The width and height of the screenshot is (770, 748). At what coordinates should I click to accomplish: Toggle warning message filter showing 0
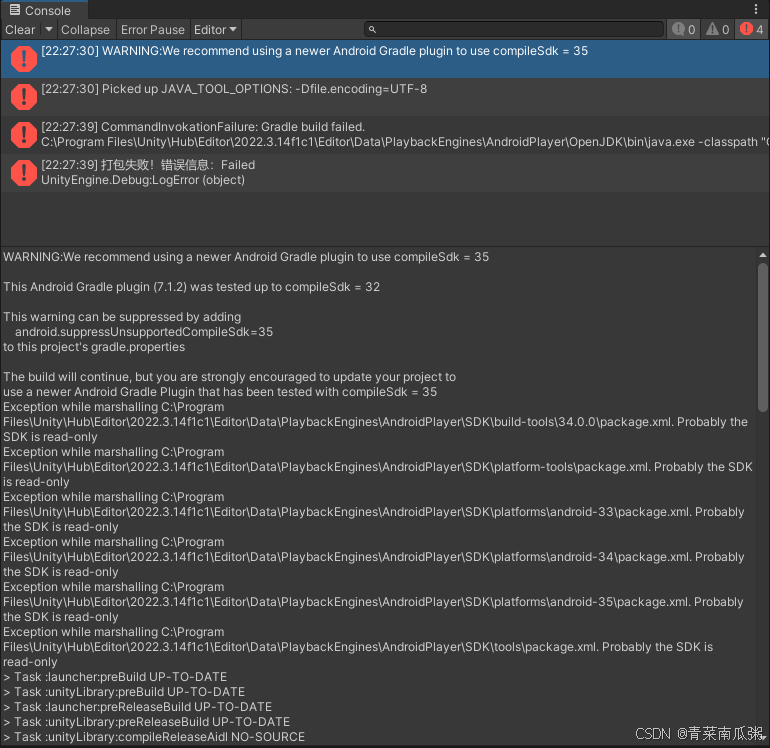click(x=717, y=29)
